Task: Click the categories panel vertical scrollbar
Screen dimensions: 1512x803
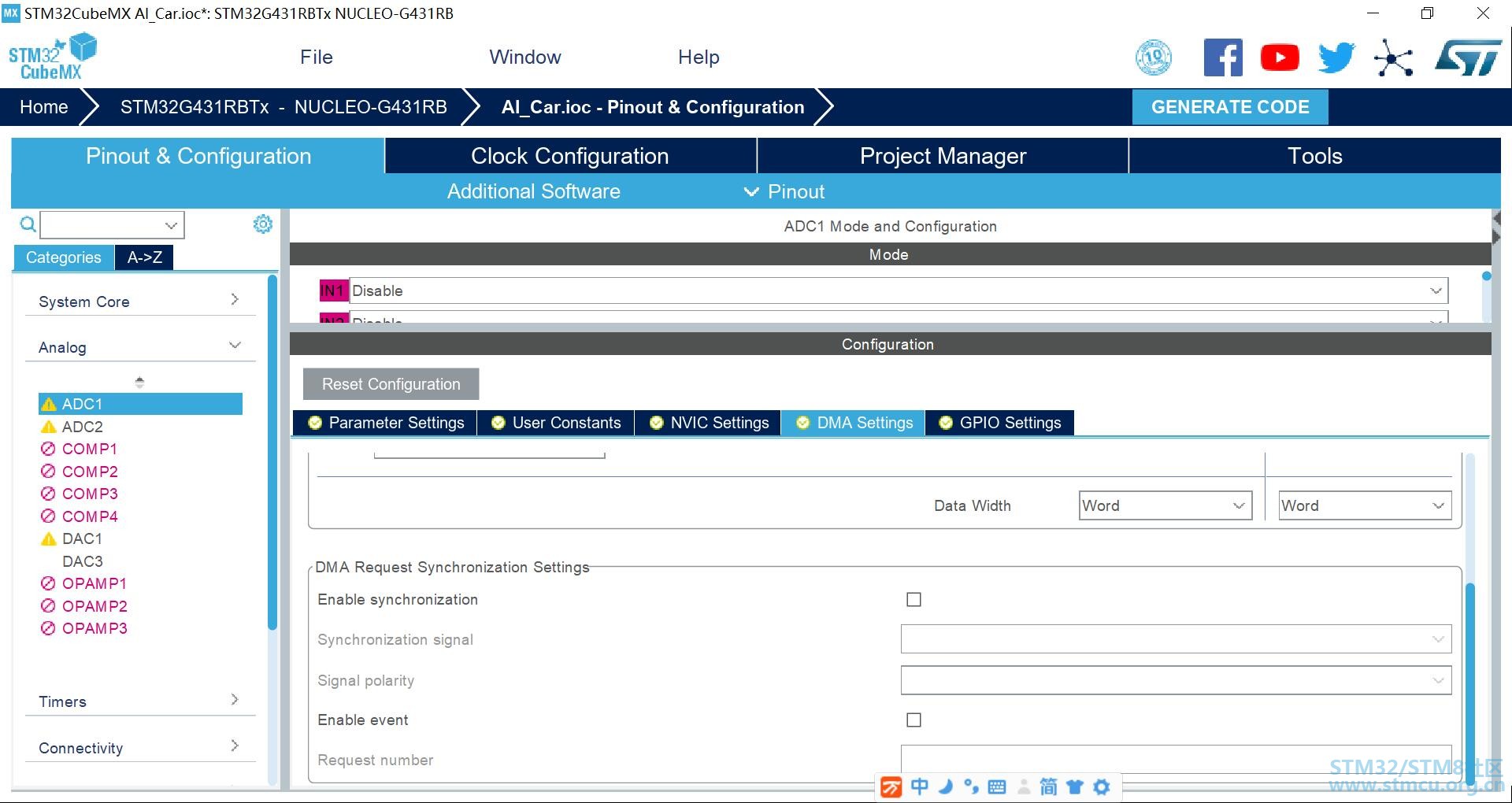Action: tap(272, 453)
